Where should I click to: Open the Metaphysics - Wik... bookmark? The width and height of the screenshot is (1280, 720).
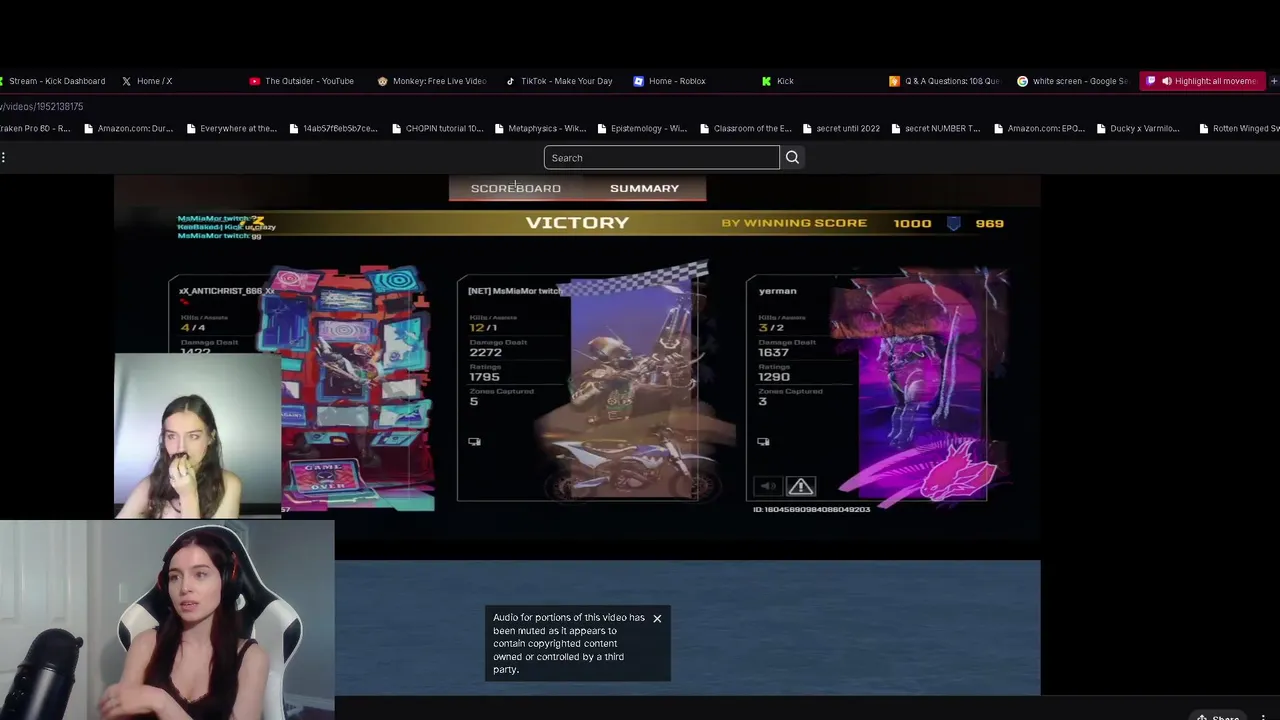(540, 128)
